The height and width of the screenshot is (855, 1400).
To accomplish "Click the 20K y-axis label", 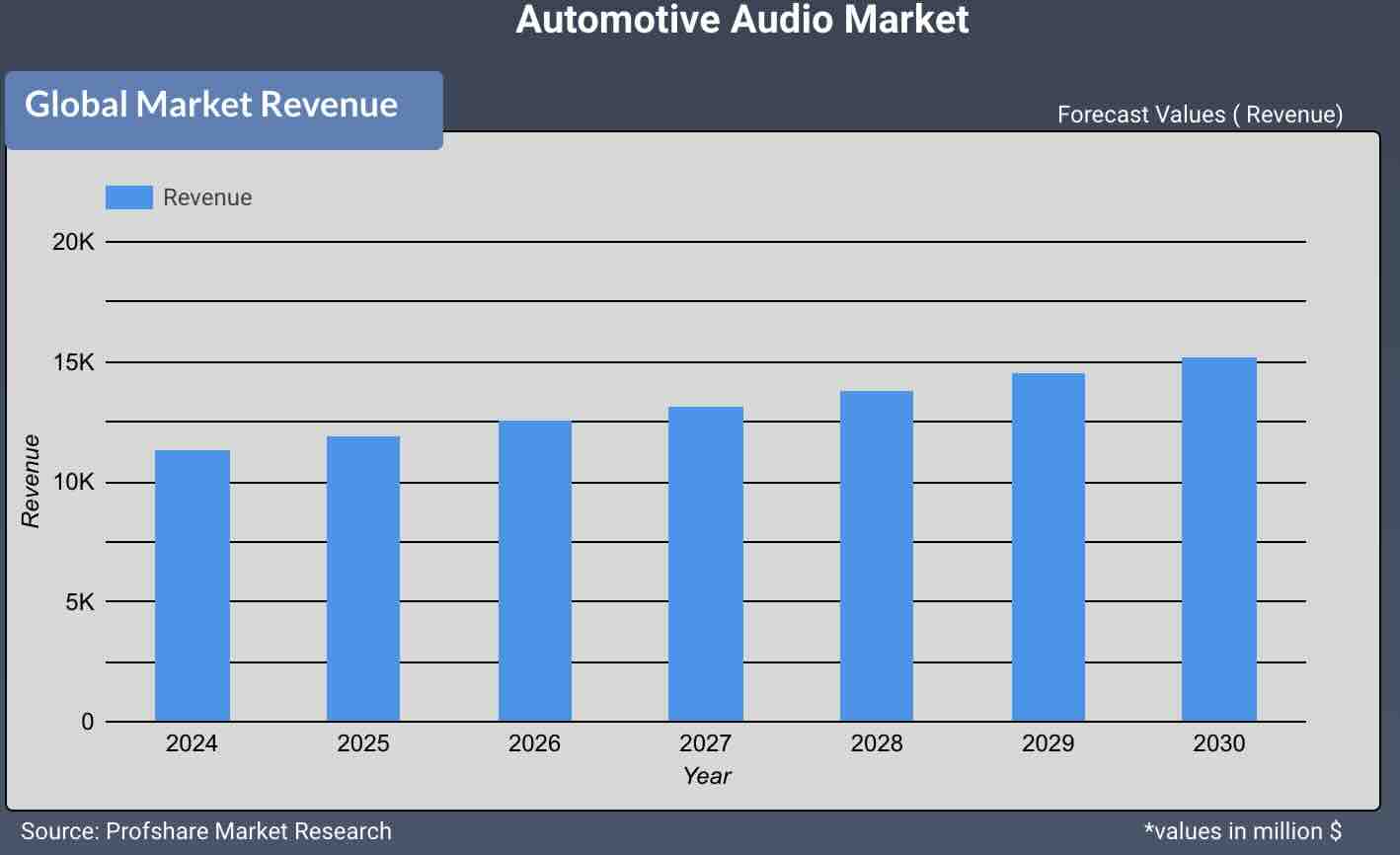I will click(73, 242).
